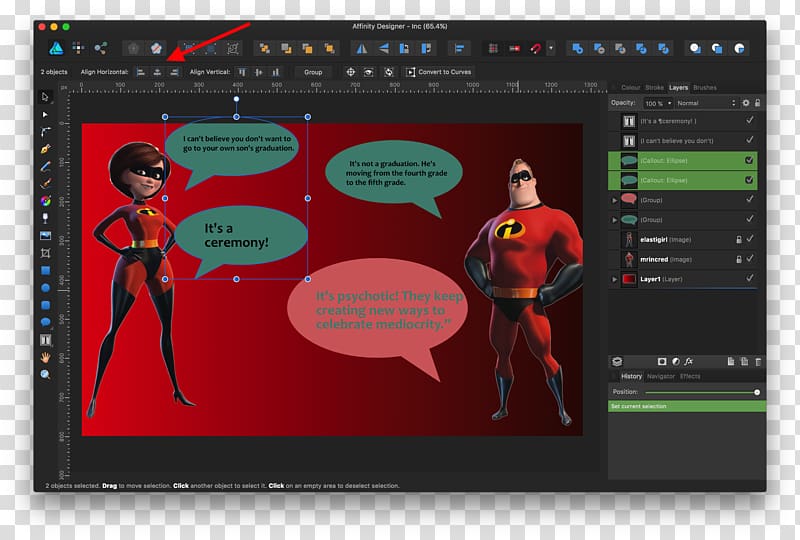This screenshot has width=800, height=540.
Task: Click Layer Effects fx icon
Action: [688, 361]
